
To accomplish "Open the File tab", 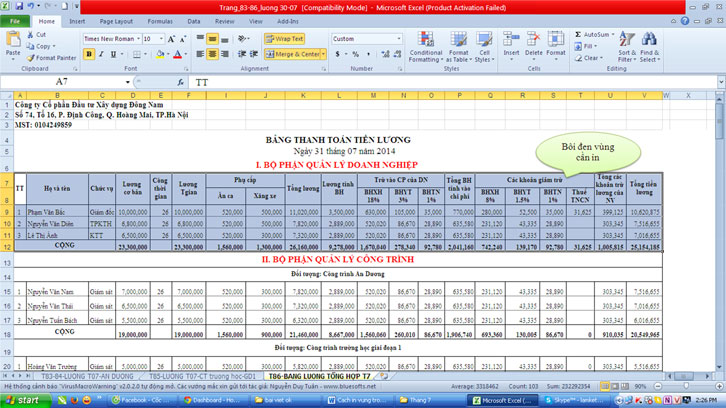I will 15,21.
